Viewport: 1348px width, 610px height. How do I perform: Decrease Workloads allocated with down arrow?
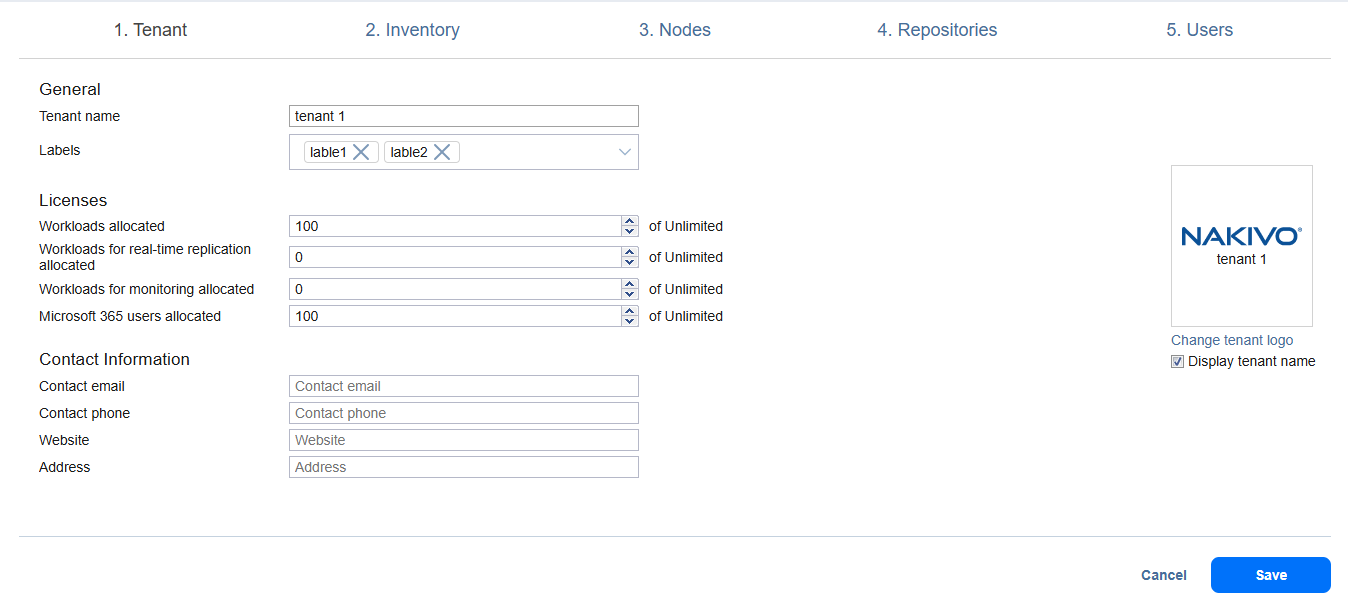tap(629, 231)
